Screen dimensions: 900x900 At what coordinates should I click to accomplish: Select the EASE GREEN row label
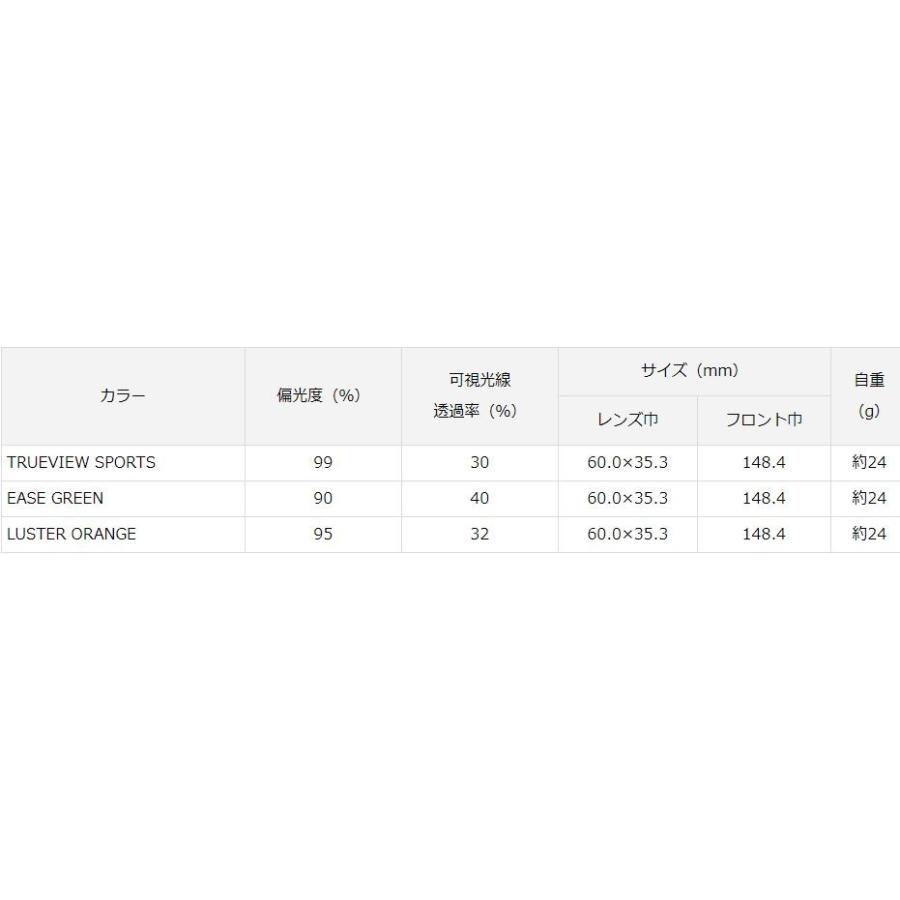[55, 498]
